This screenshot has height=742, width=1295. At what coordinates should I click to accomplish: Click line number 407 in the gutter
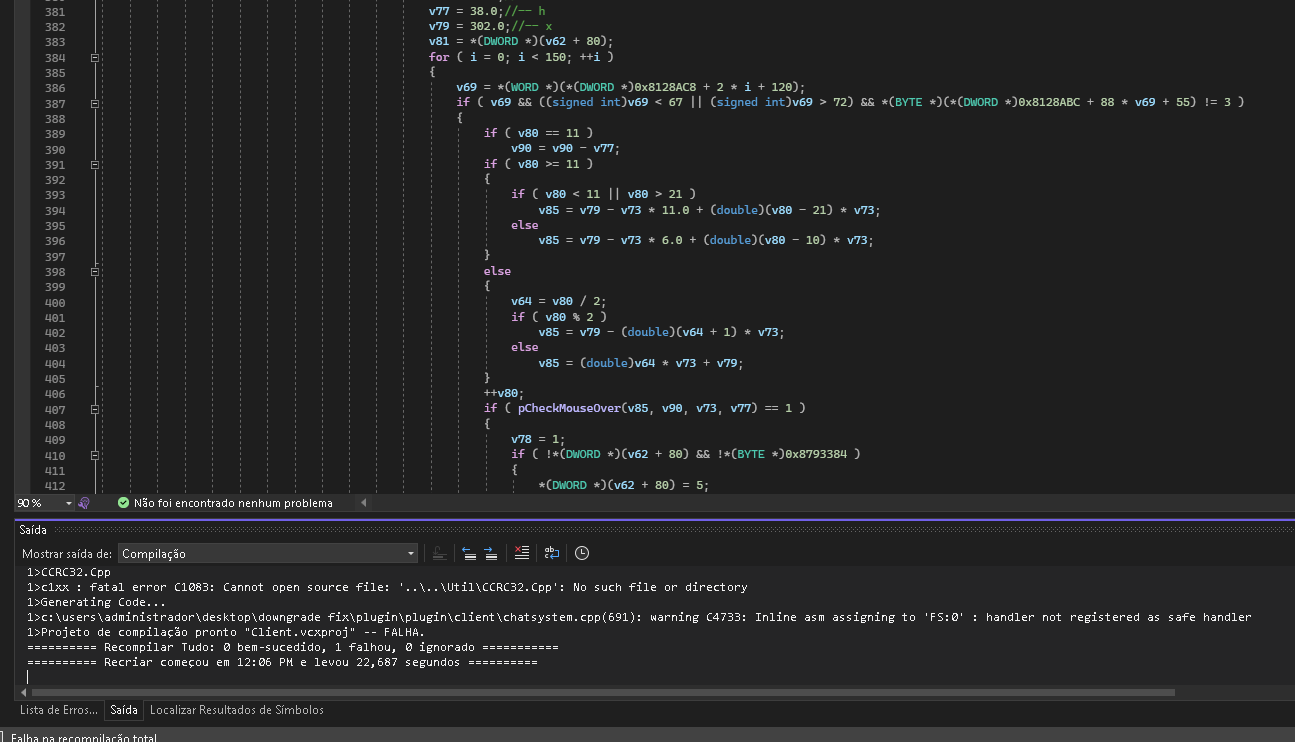[x=56, y=408]
